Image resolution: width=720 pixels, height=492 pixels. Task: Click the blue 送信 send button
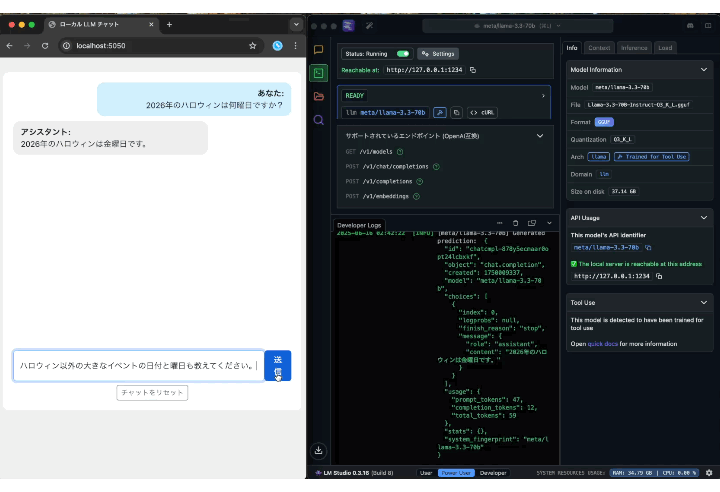[278, 366]
